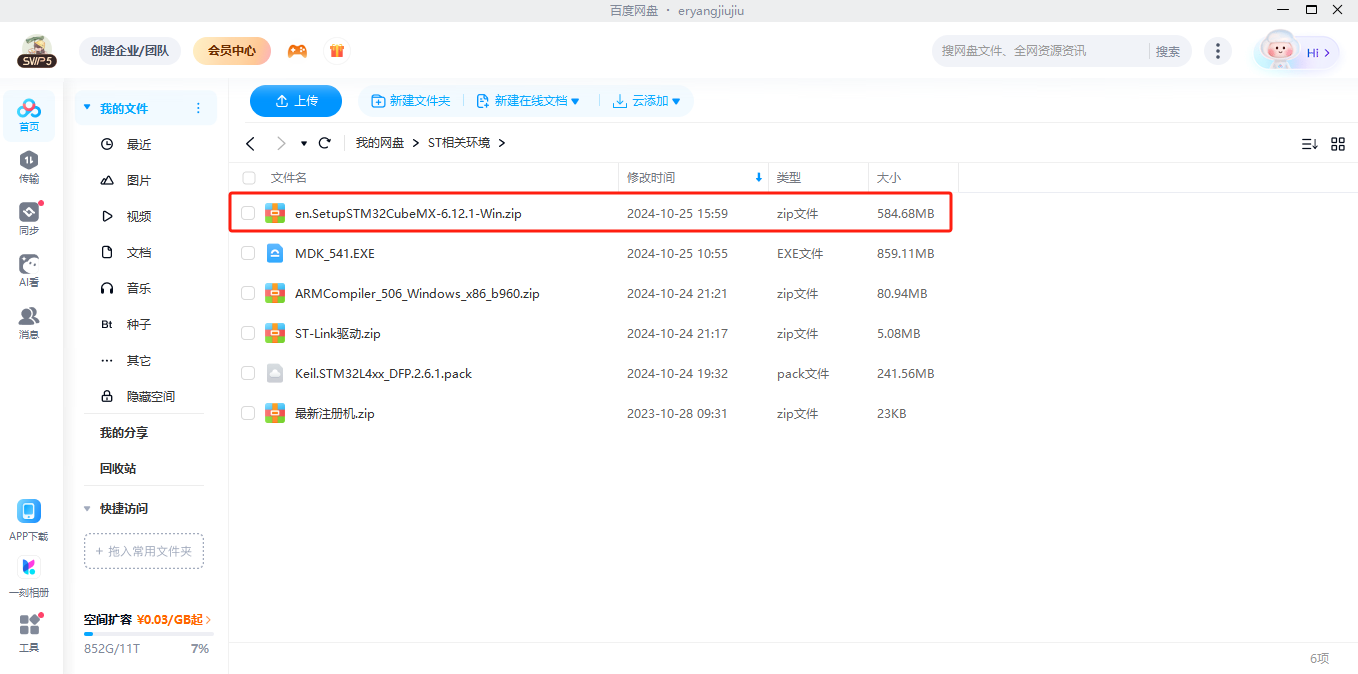This screenshot has width=1358, height=674.
Task: Open 回收站
Action: pos(118,468)
